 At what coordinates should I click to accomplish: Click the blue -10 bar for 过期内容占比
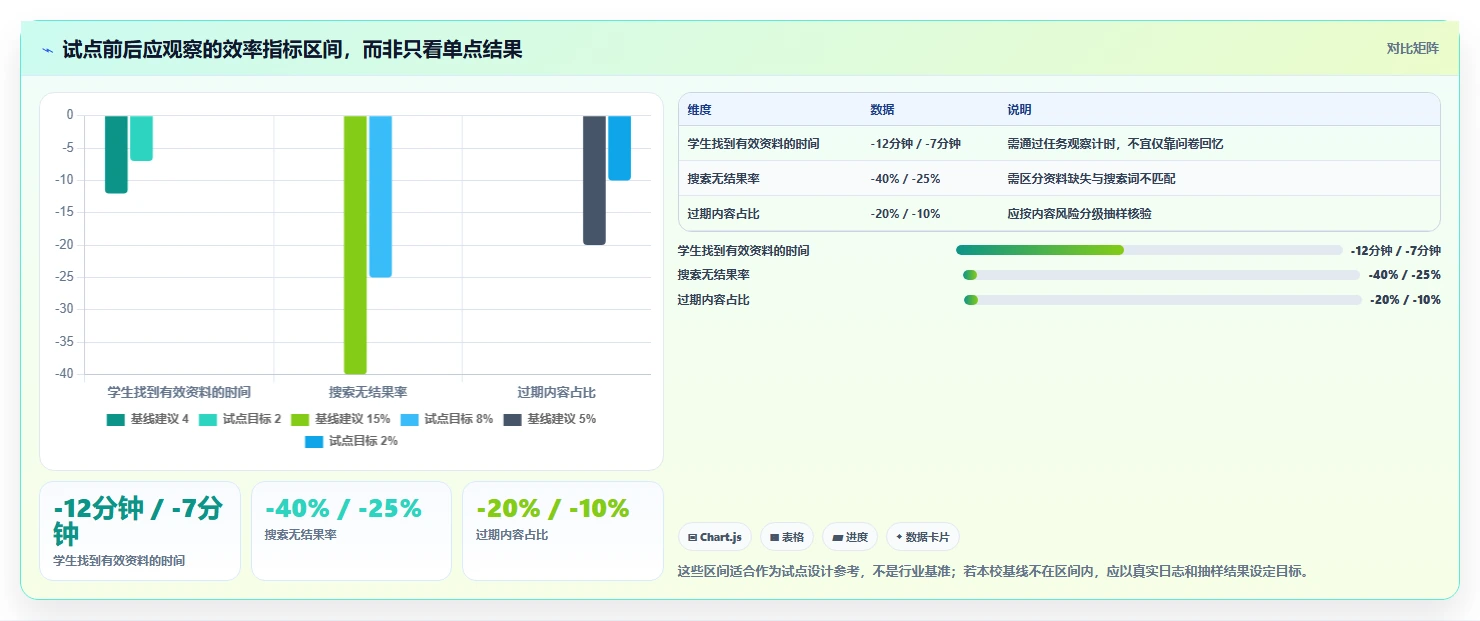pyautogui.click(x=619, y=148)
